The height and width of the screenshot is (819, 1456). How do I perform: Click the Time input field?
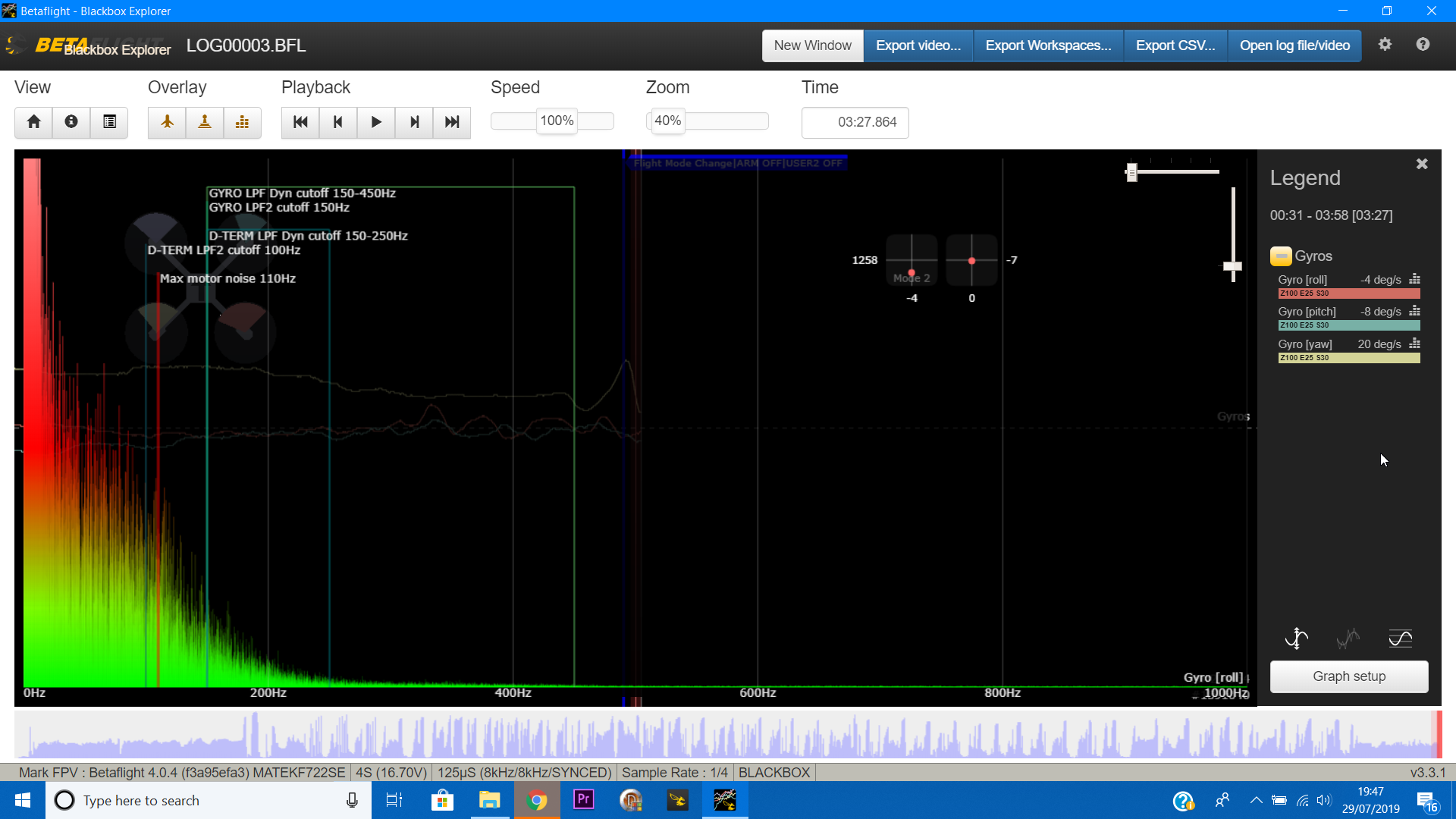pos(855,122)
